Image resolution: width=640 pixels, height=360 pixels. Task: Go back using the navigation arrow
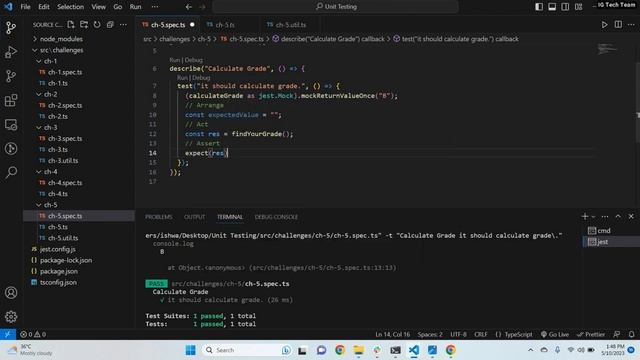[188, 7]
